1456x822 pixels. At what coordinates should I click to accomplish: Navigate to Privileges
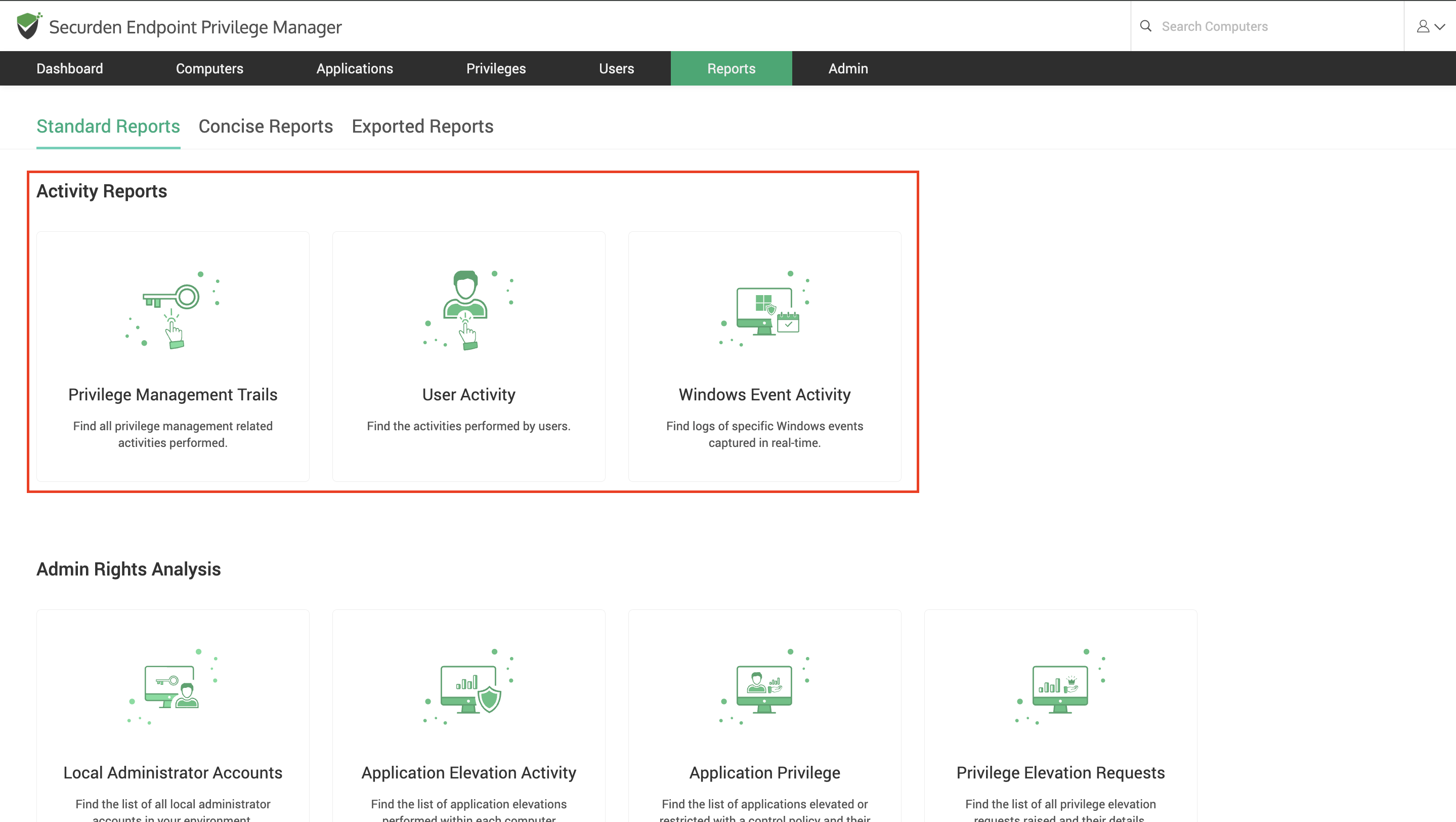pyautogui.click(x=496, y=68)
